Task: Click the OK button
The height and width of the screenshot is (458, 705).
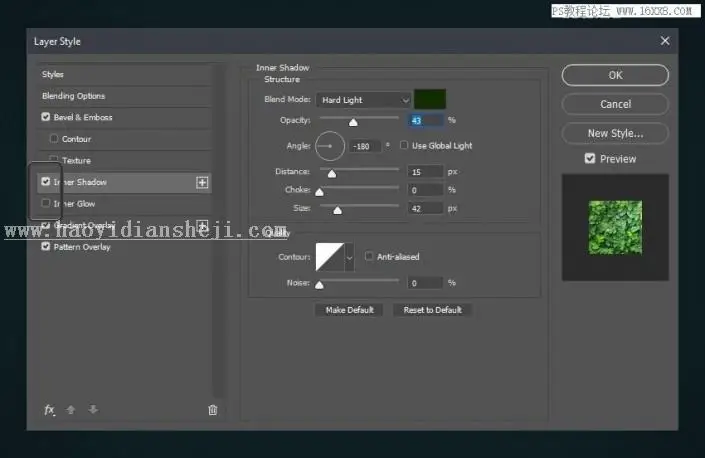Action: click(615, 75)
